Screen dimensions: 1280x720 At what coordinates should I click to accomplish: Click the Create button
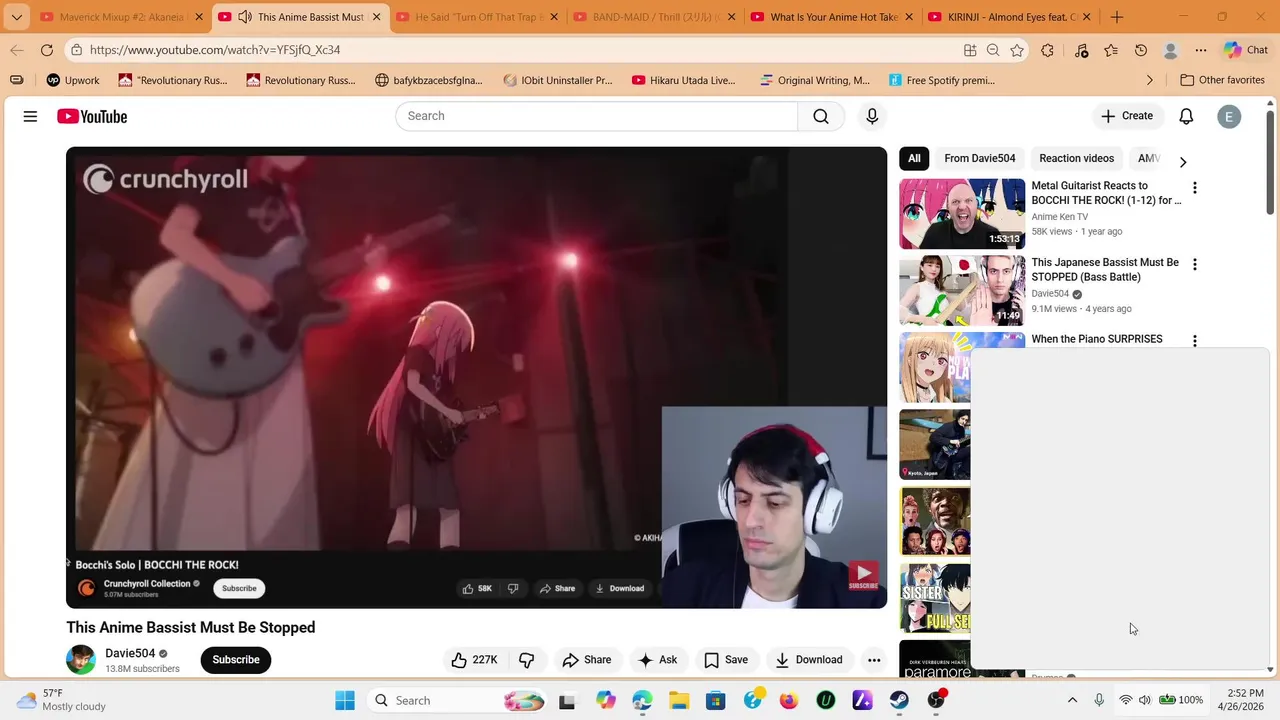[x=1127, y=116]
